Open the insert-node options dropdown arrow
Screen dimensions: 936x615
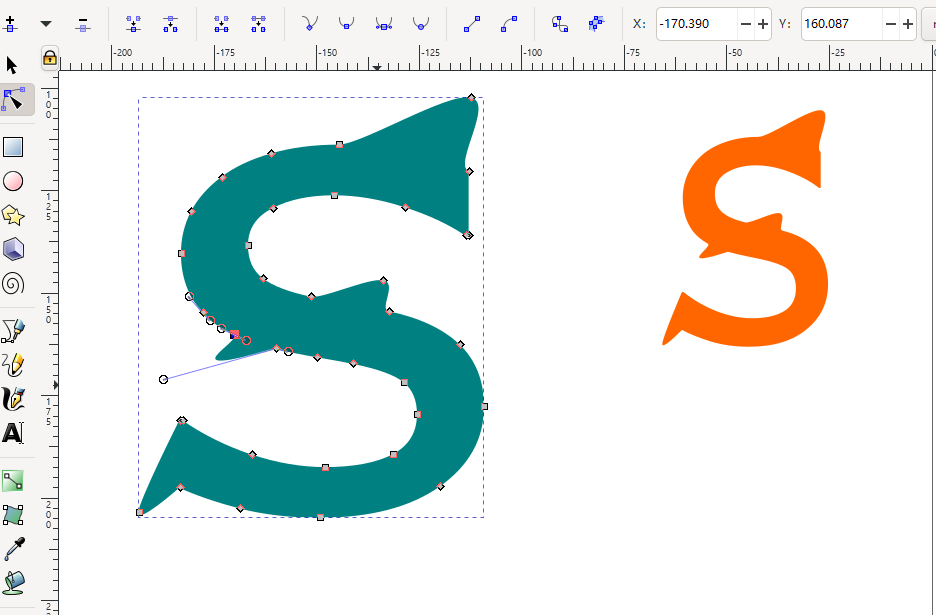point(45,24)
